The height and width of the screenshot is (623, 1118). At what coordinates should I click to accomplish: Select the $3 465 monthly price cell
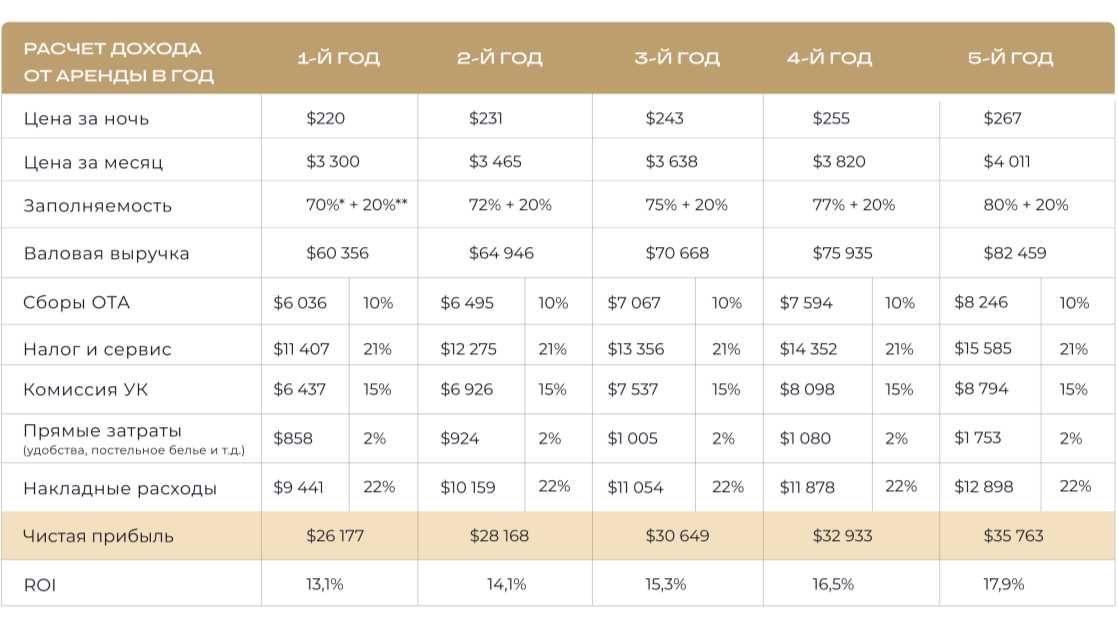coord(495,162)
